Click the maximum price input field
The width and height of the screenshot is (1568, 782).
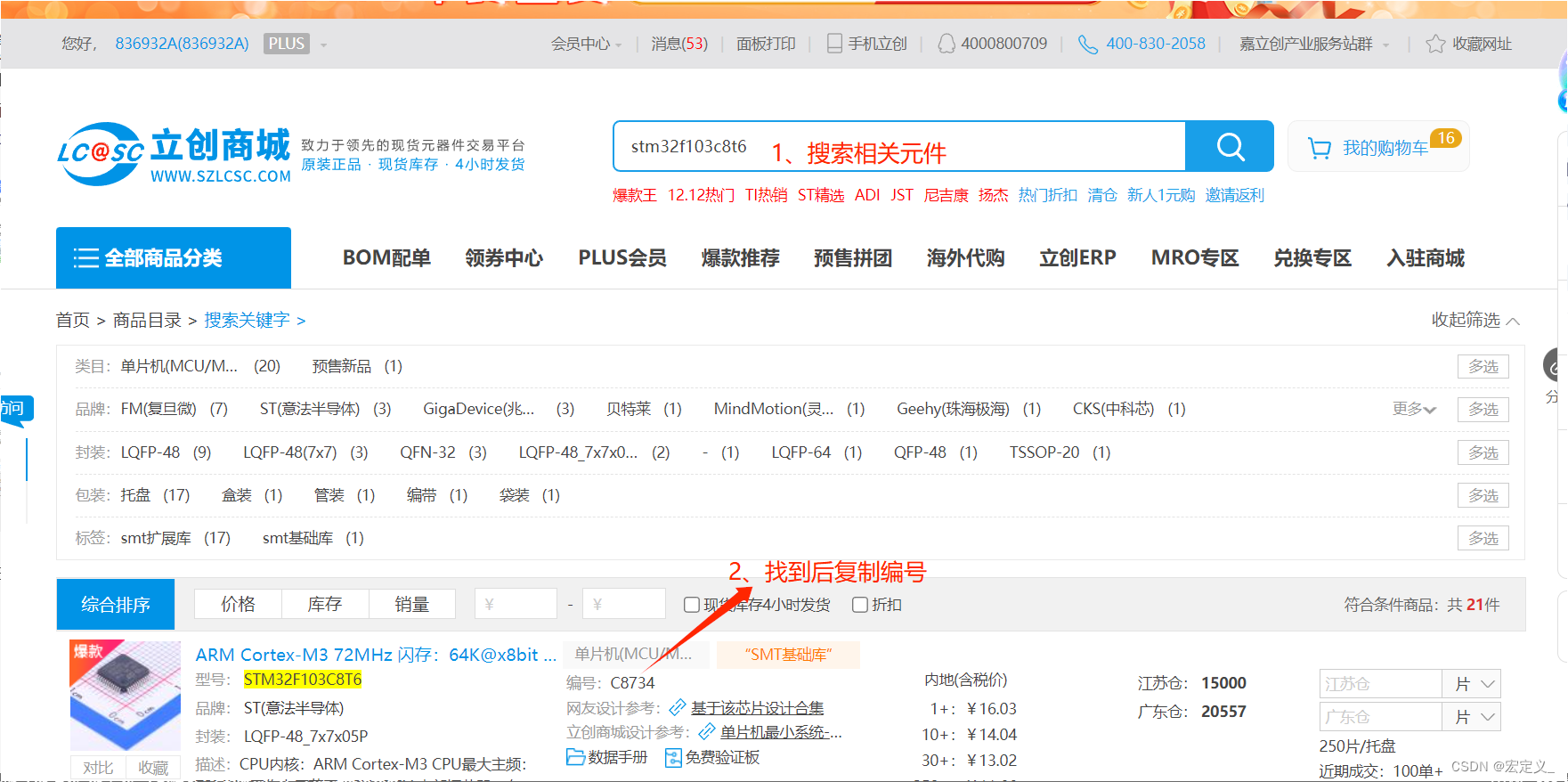tap(623, 604)
